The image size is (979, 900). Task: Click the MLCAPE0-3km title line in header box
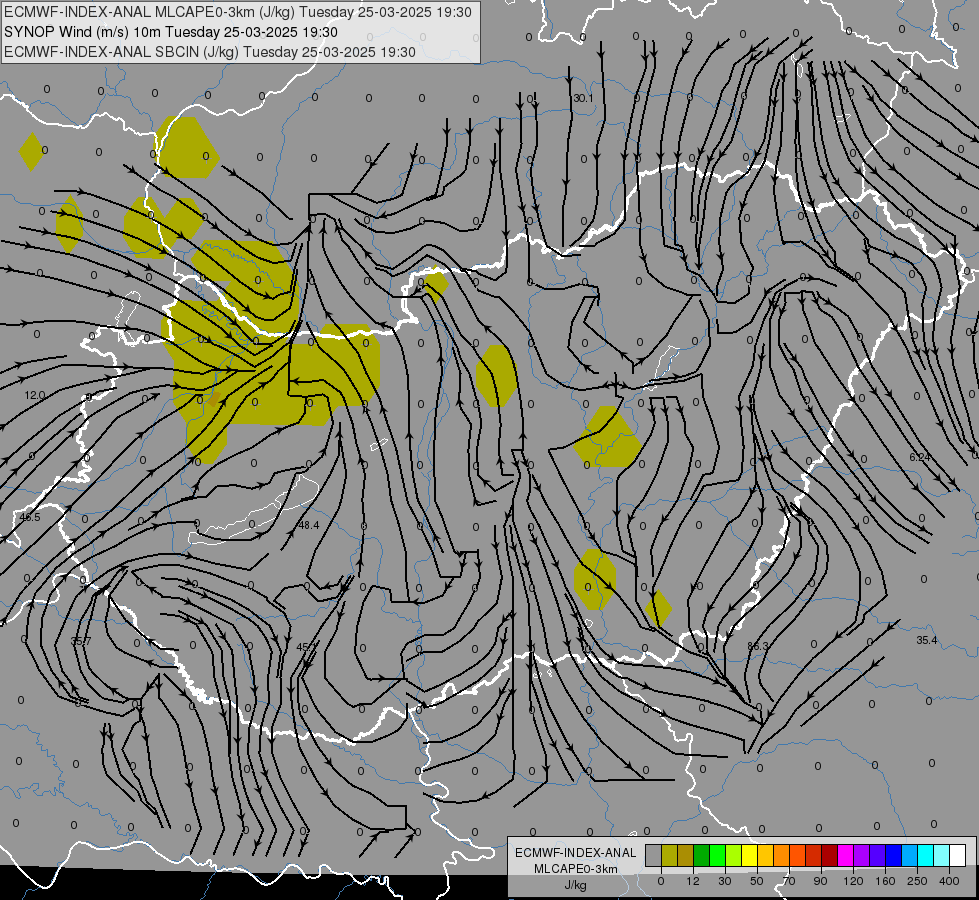238,12
